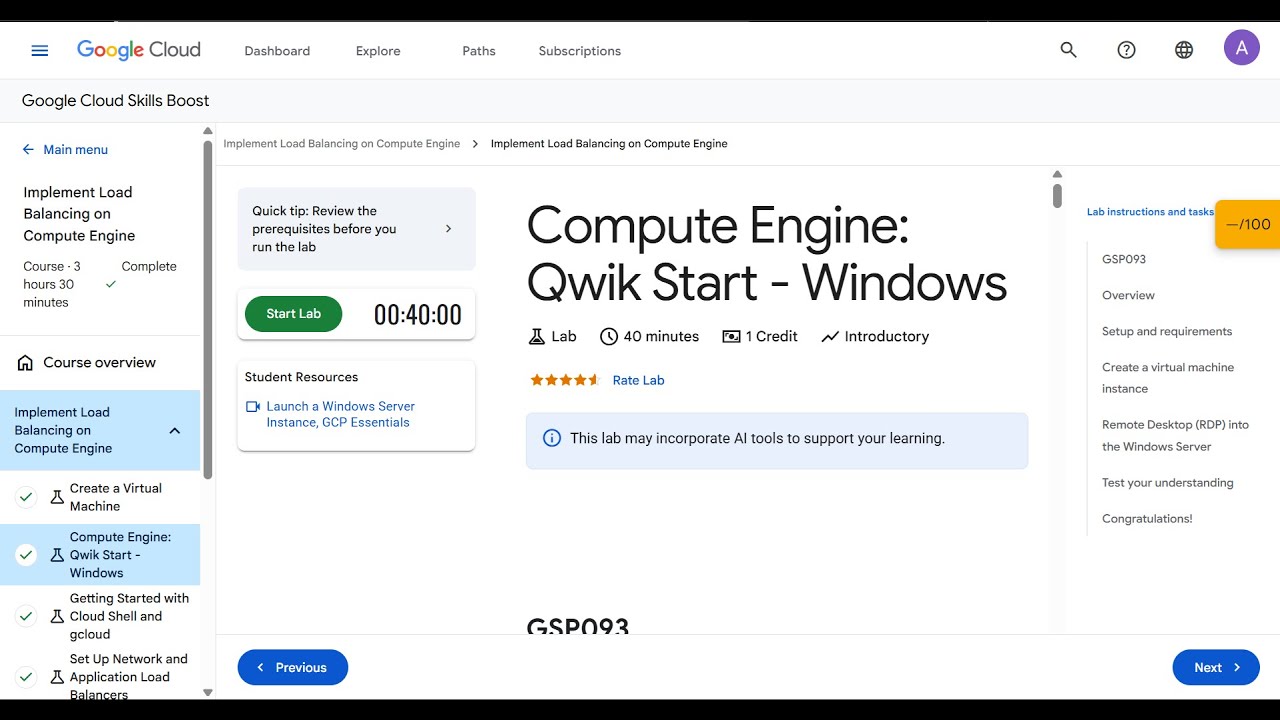The image size is (1280, 720).
Task: Click the completion checkmark for Compute Engine: Qwik Start
Action: click(x=26, y=555)
